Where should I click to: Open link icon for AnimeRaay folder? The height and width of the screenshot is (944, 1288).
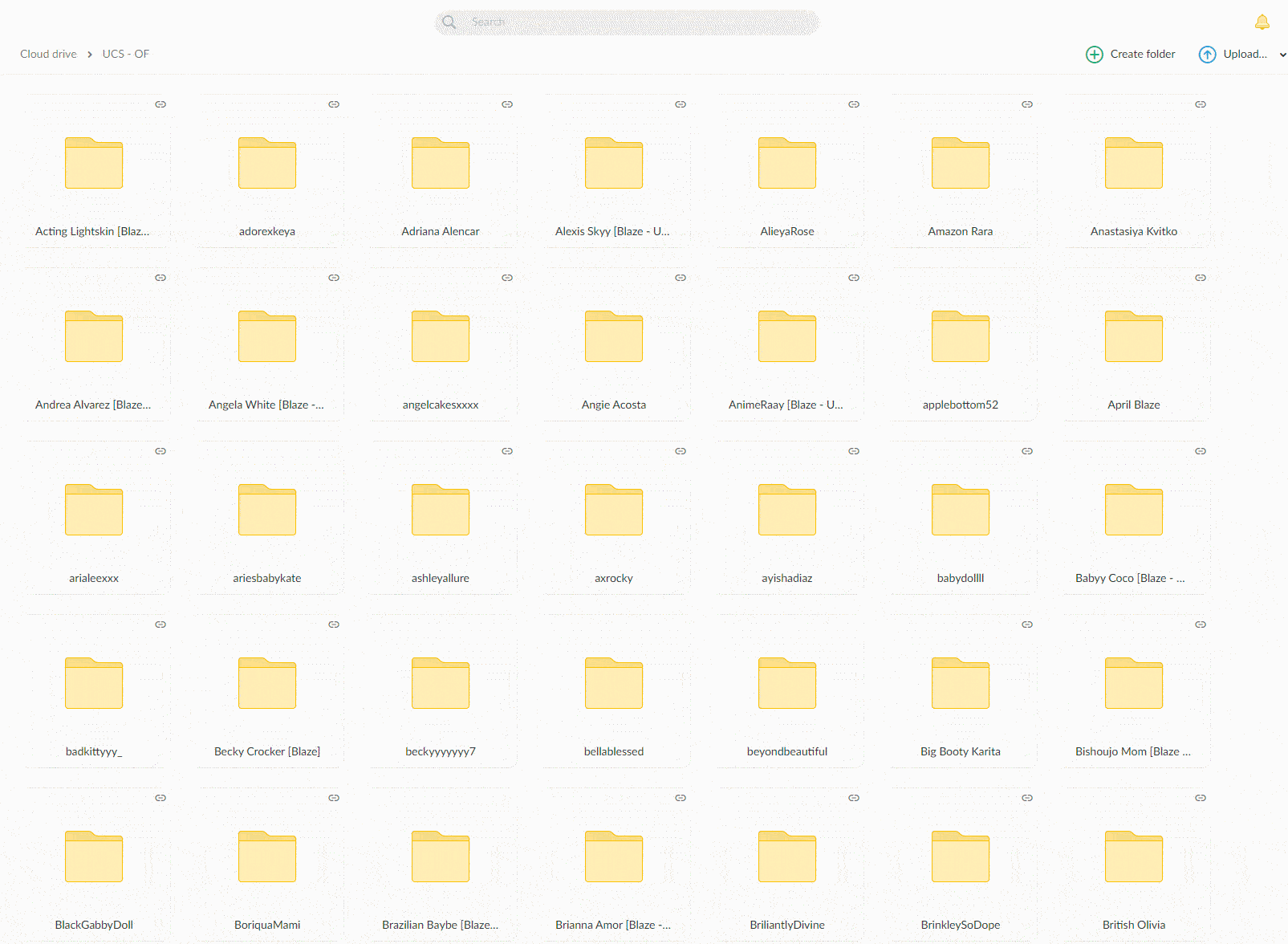(854, 278)
